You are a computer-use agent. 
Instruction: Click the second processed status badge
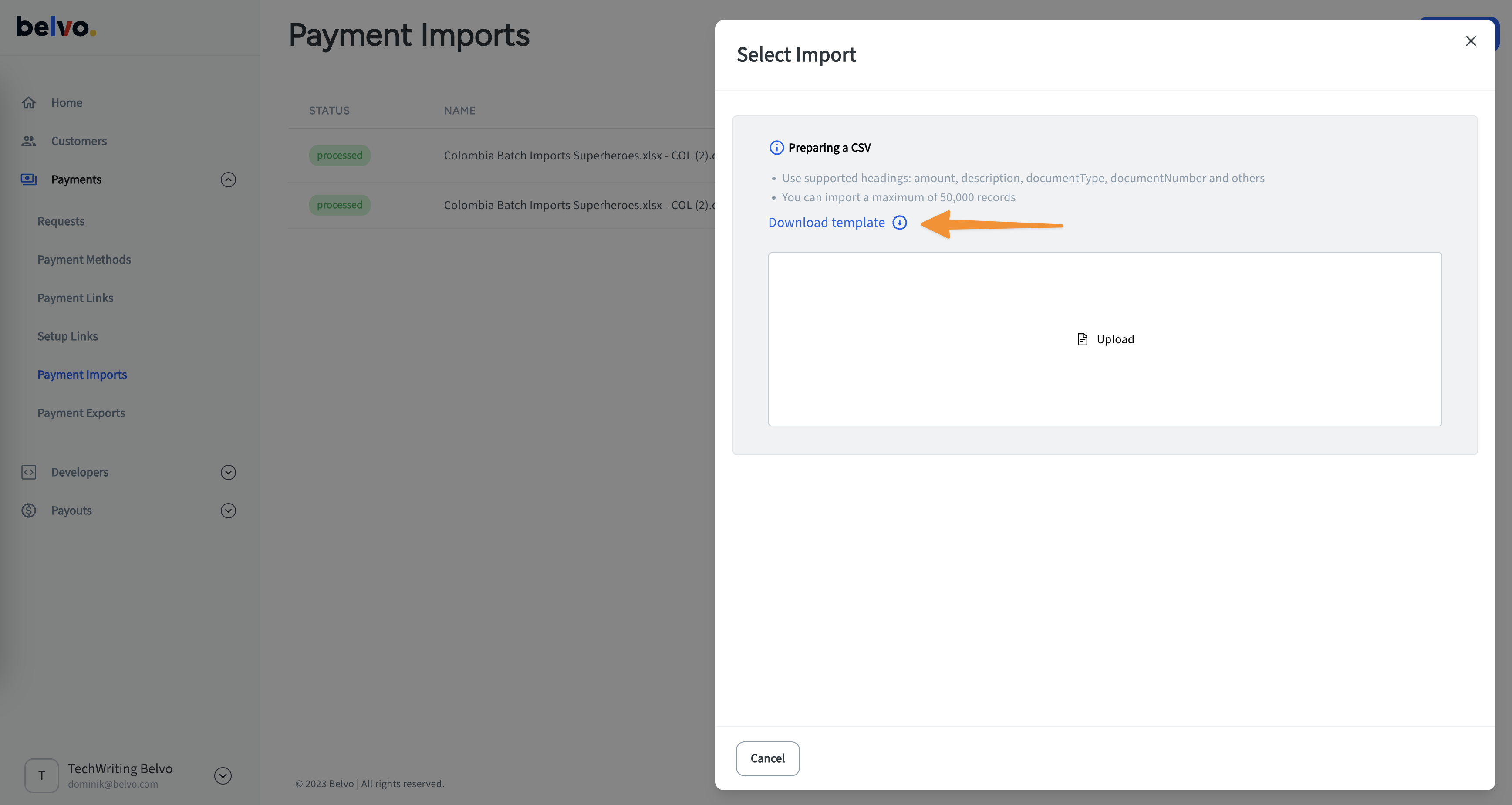click(340, 205)
